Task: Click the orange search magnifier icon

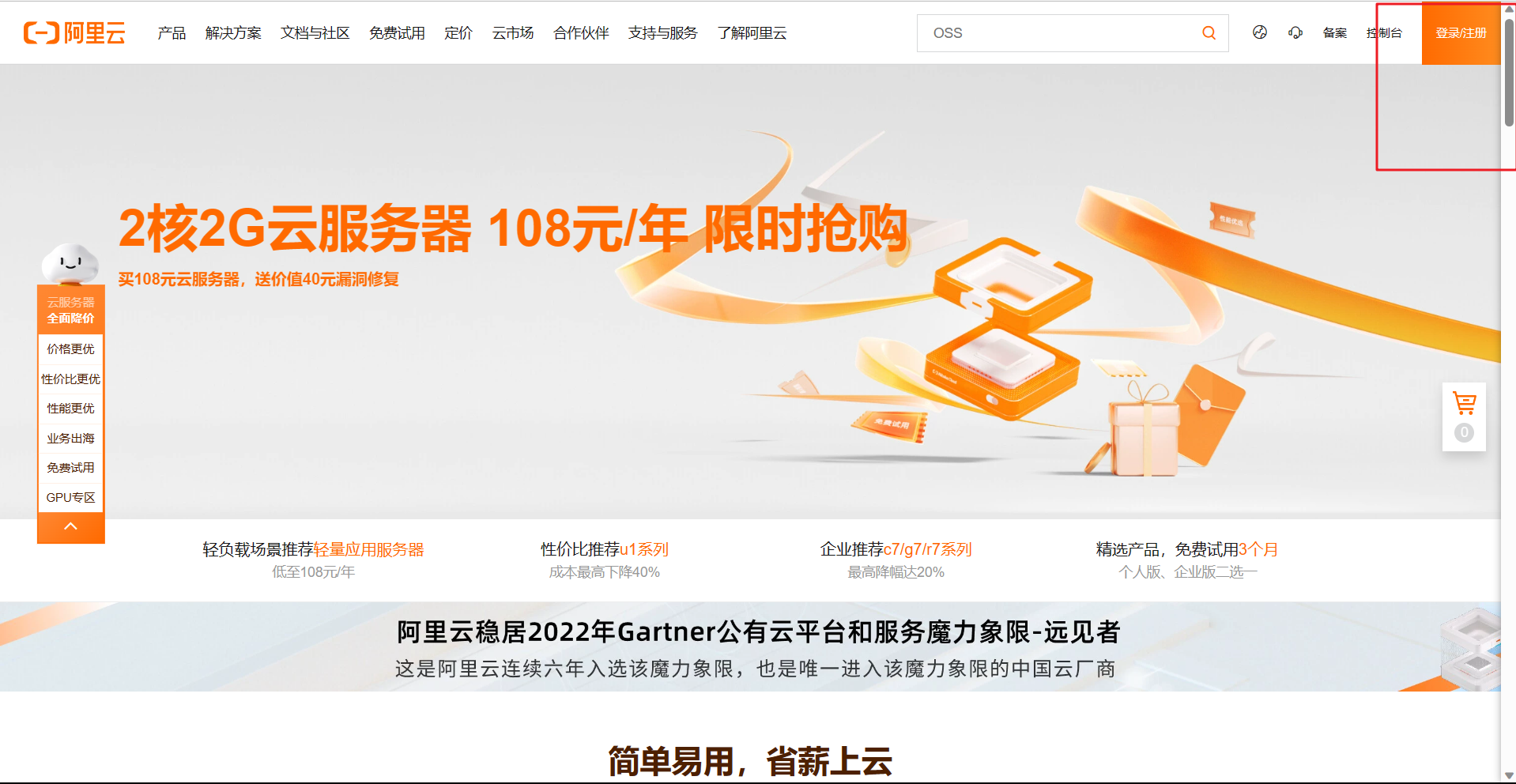Action: (x=1209, y=32)
